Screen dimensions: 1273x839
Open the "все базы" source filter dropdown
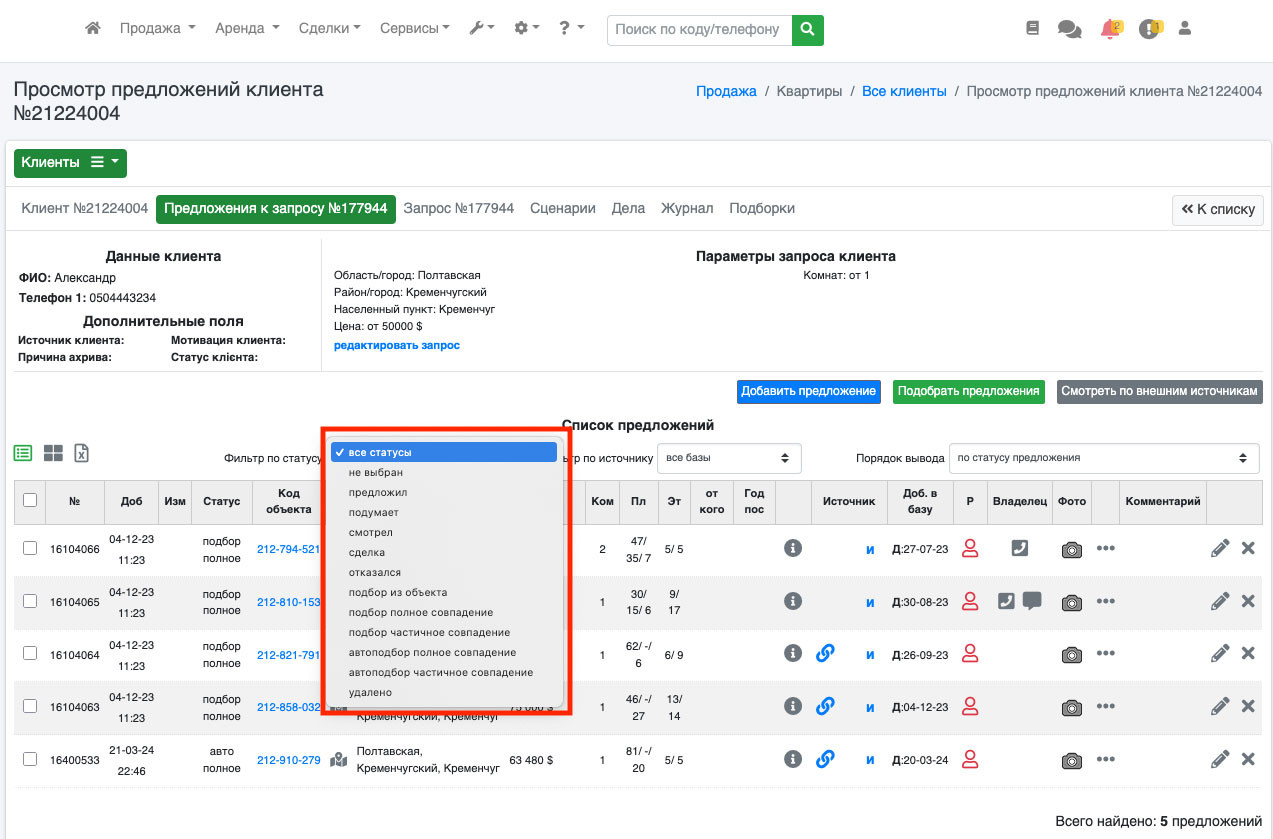(729, 458)
